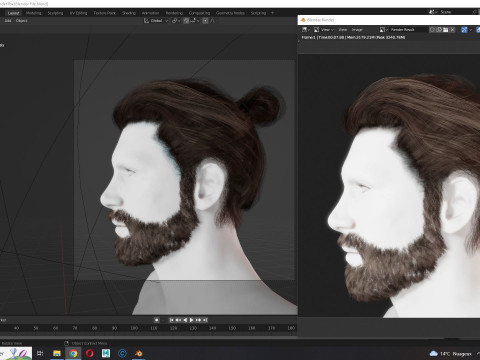Toggle fake user shield for Render Result
This screenshot has width=480, height=360.
(x=432, y=30)
